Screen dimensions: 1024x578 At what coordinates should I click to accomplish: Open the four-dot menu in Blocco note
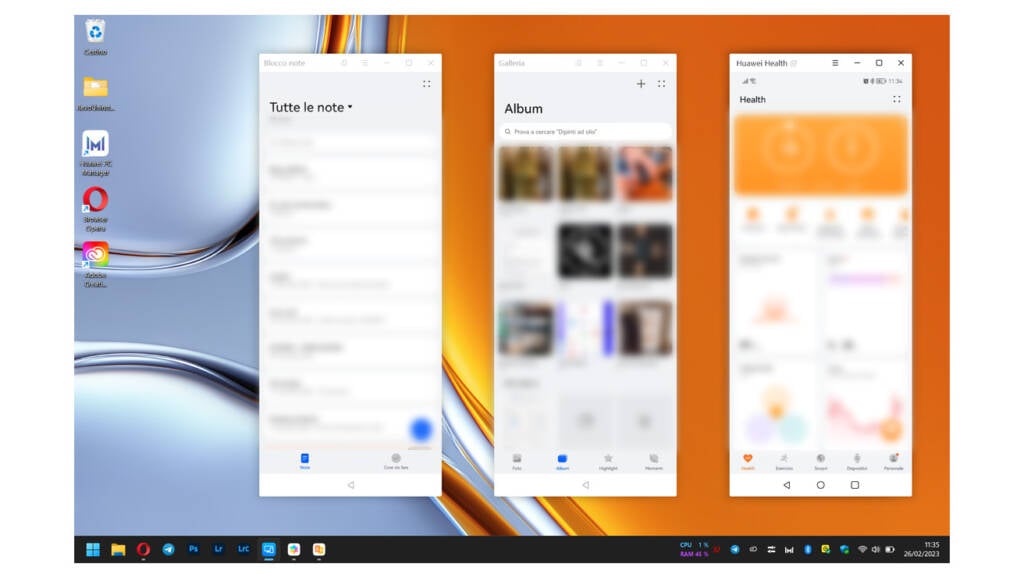pos(426,84)
